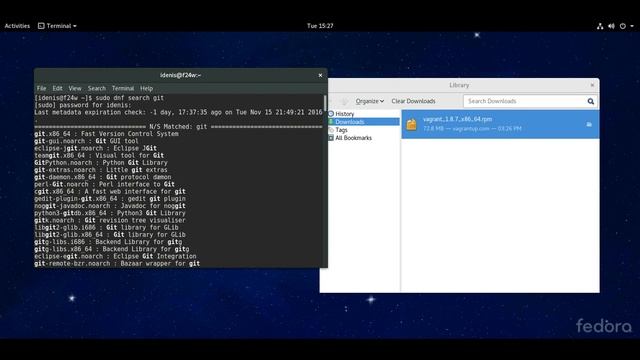
Task: Select Downloads in Library sidebar
Action: click(349, 122)
